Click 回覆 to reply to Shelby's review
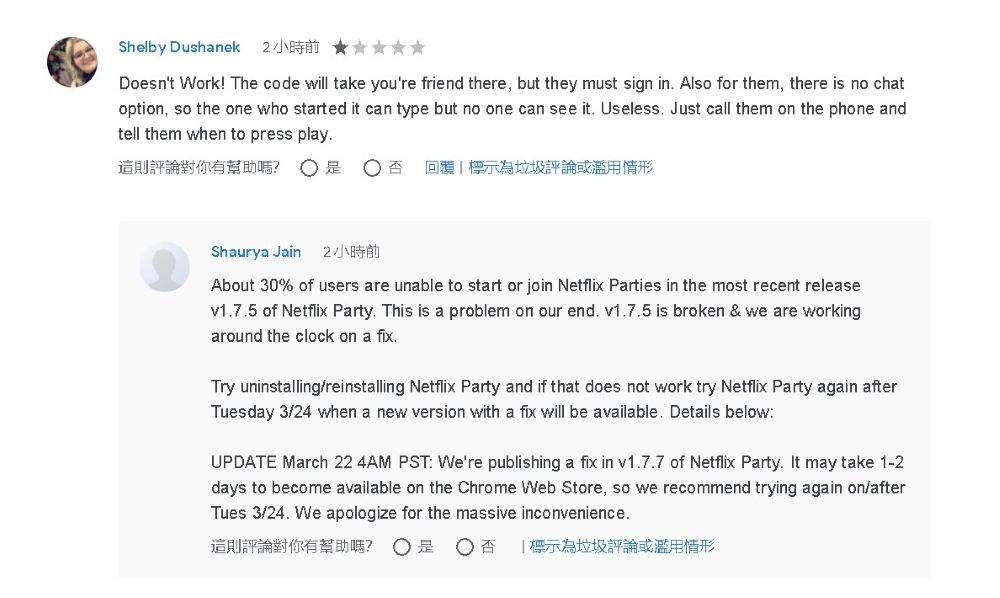 point(439,168)
